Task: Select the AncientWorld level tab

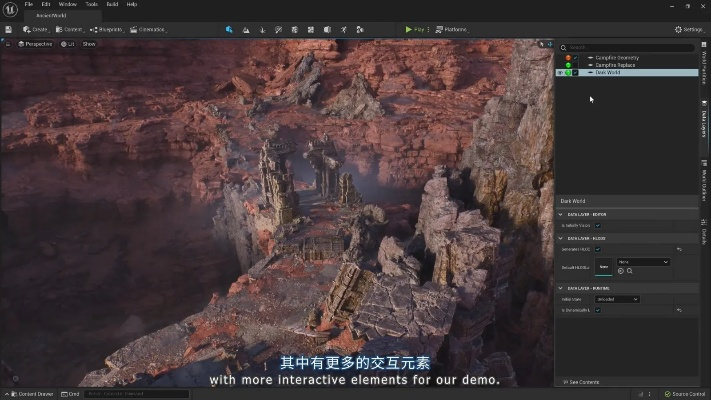Action: pos(62,15)
